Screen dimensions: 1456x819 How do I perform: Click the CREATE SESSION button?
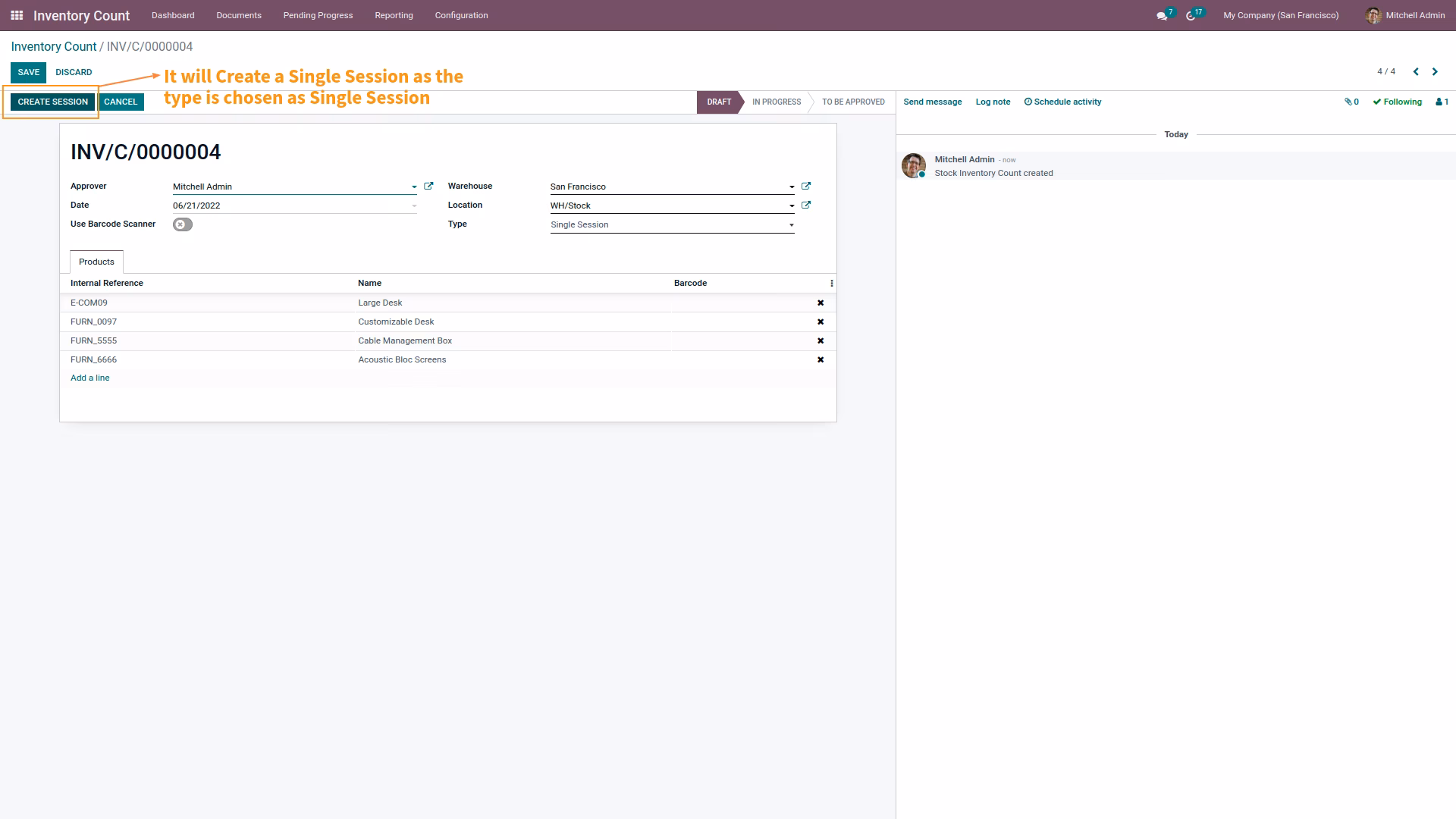(x=53, y=102)
